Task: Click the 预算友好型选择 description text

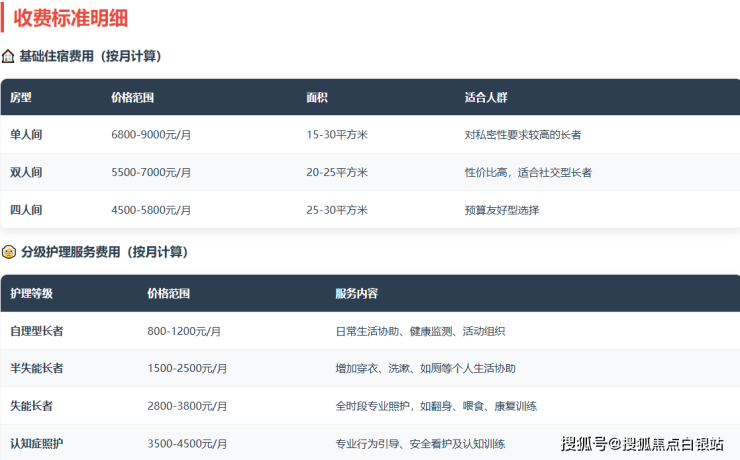Action: point(502,210)
